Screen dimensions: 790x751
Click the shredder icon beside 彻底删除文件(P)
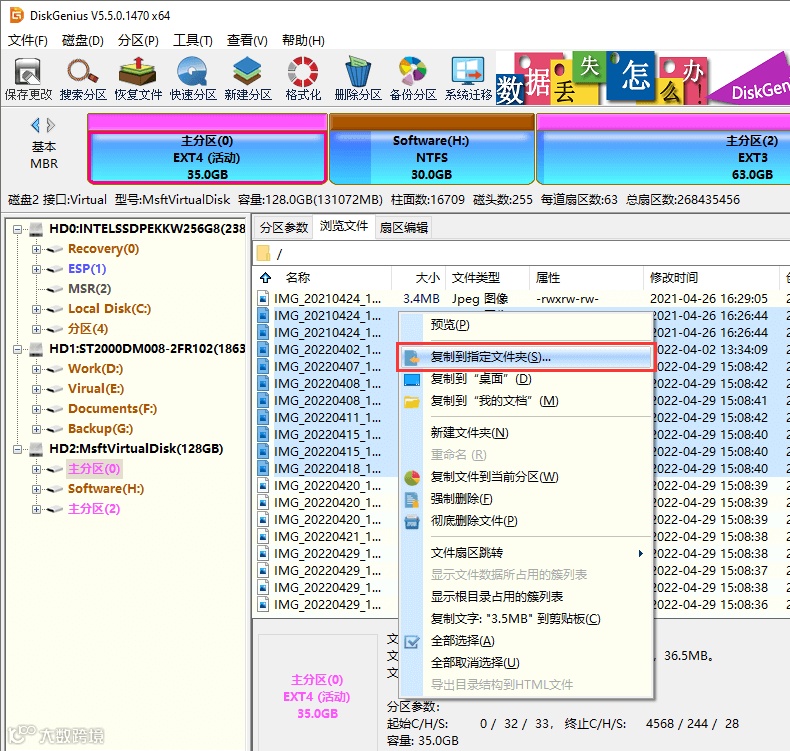[412, 521]
